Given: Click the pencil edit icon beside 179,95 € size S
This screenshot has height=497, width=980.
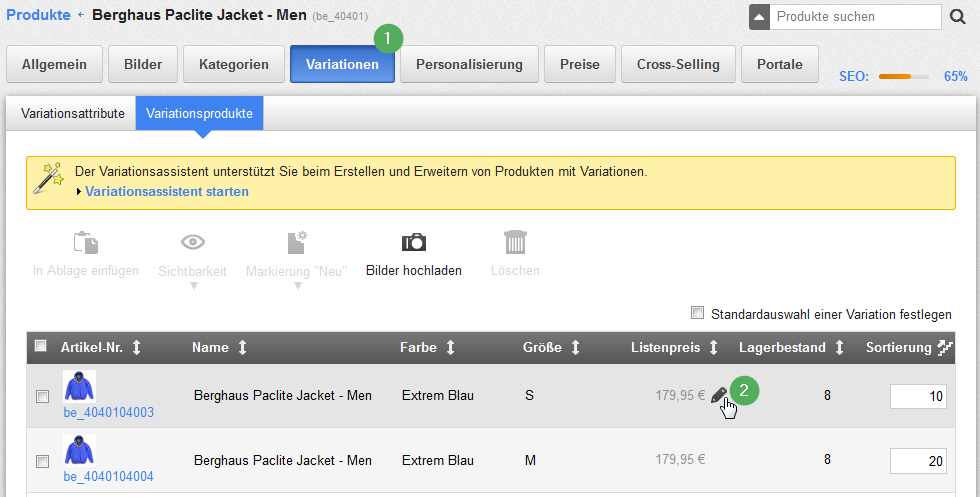Looking at the screenshot, I should (719, 395).
